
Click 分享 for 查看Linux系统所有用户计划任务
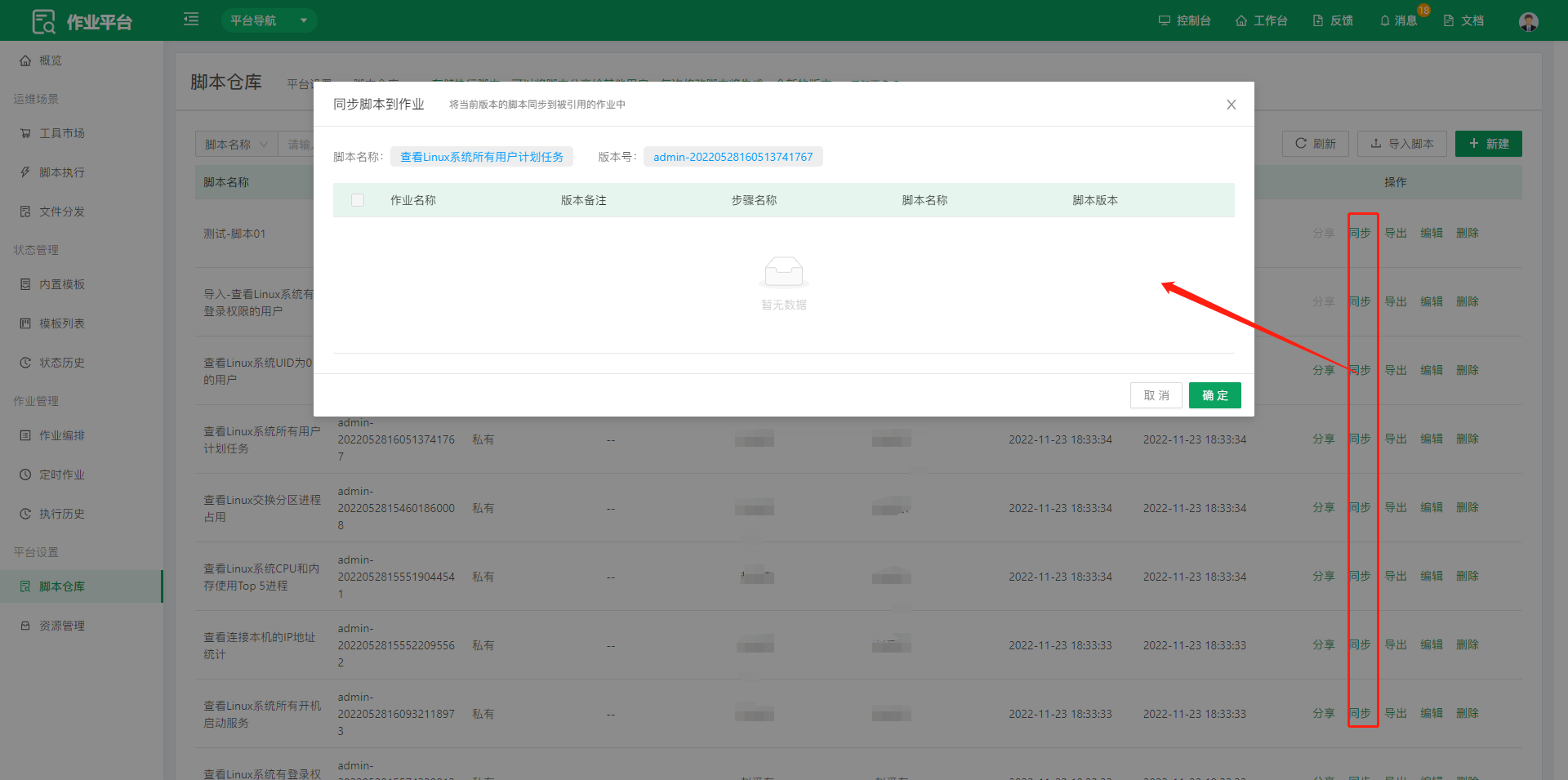click(x=1324, y=439)
